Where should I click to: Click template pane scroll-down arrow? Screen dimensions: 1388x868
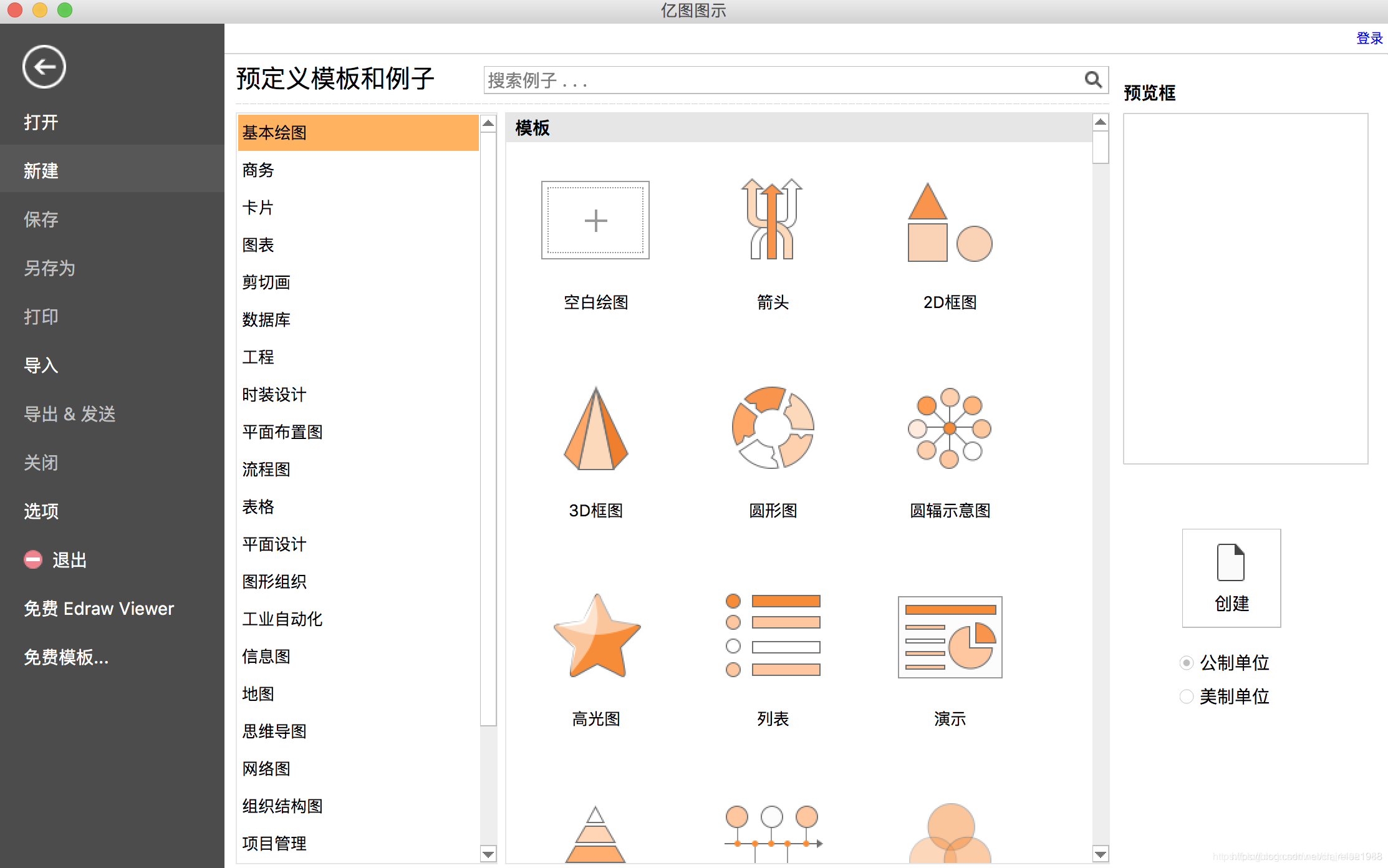pyautogui.click(x=1101, y=854)
